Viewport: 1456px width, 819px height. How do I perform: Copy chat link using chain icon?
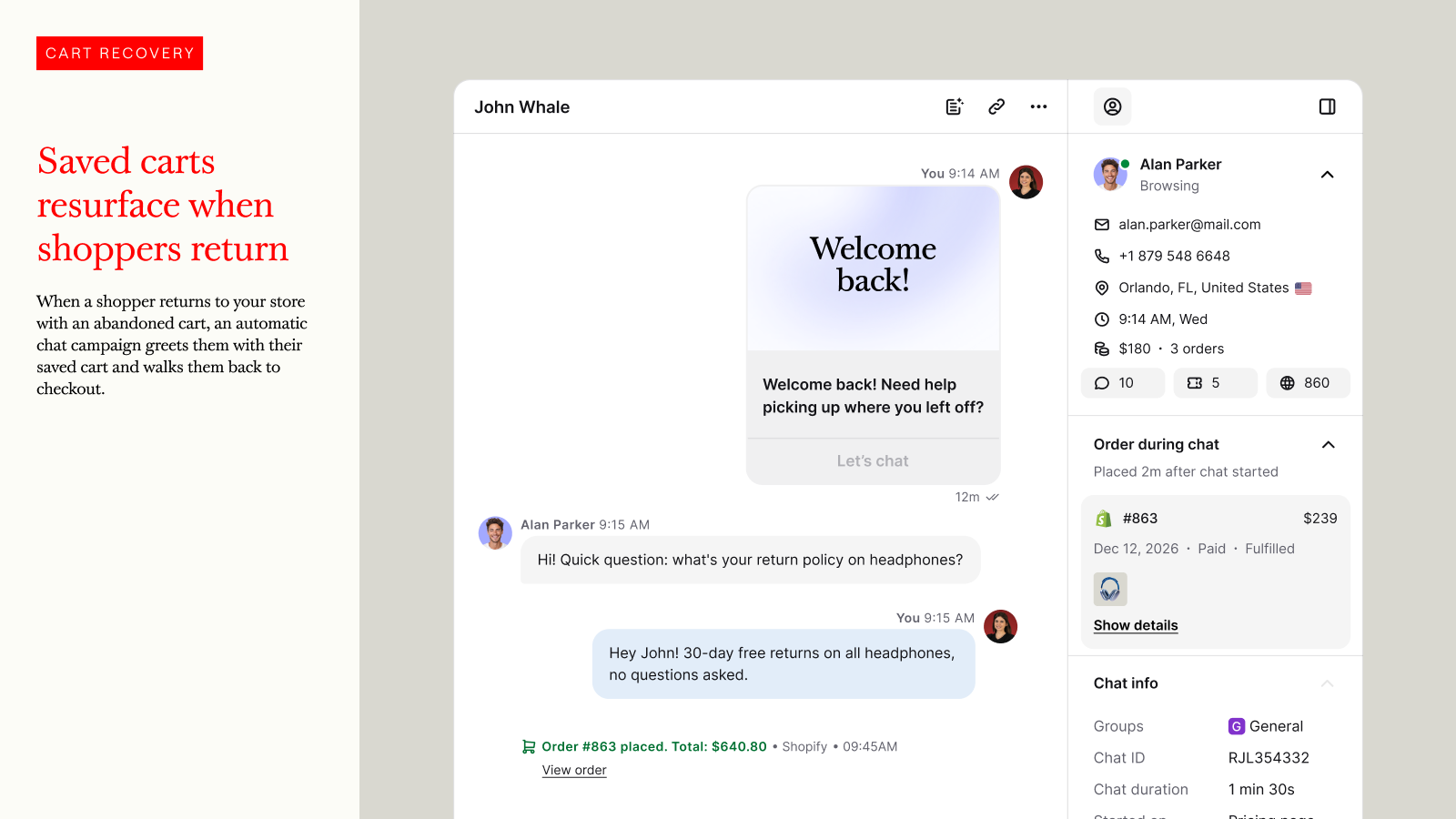tap(996, 106)
